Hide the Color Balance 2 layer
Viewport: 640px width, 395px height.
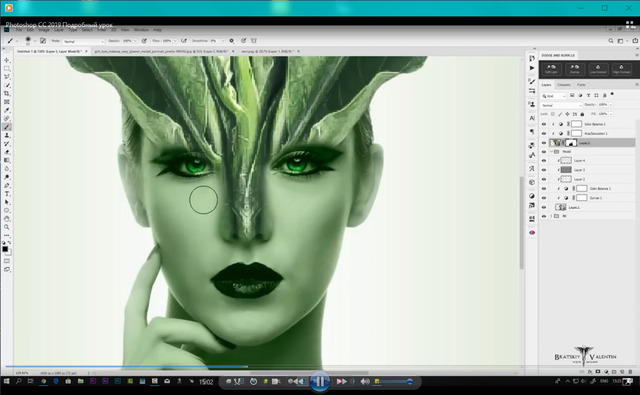coord(544,124)
